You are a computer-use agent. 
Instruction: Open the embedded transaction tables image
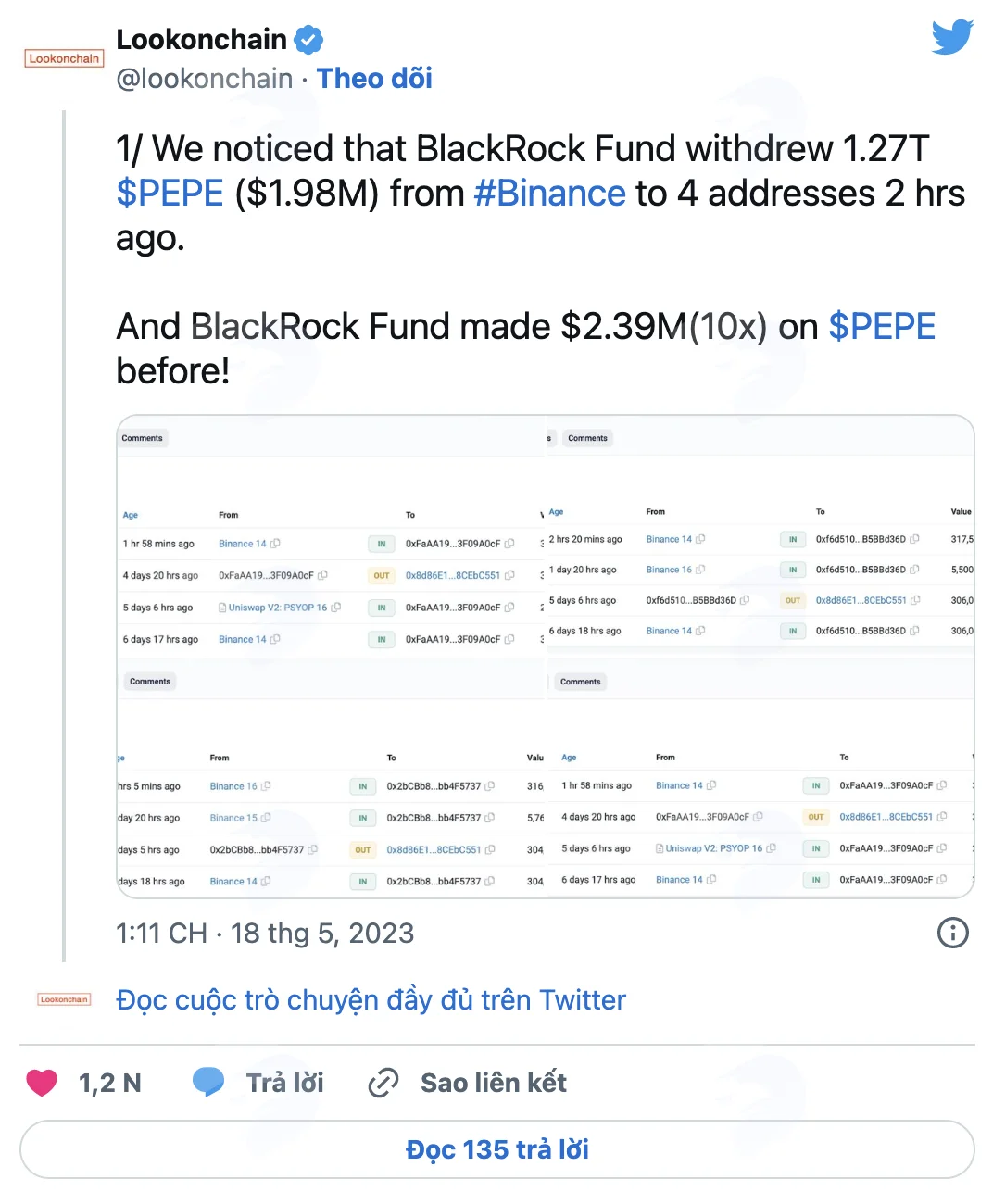pyautogui.click(x=546, y=657)
